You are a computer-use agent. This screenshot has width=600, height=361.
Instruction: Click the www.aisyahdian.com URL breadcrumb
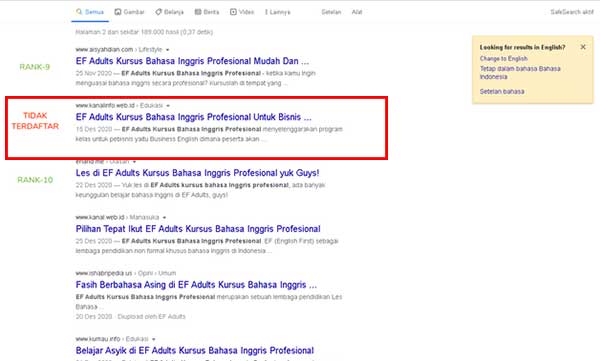[x=119, y=49]
